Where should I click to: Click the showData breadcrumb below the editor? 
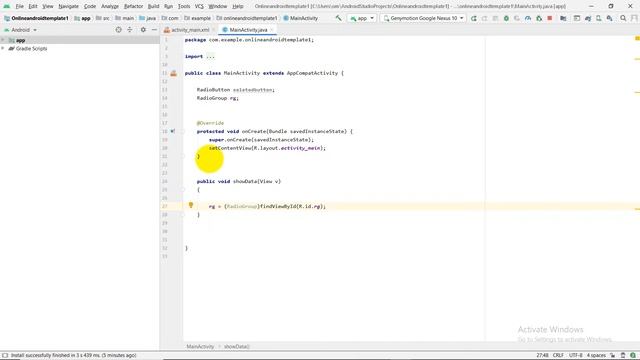click(237, 347)
